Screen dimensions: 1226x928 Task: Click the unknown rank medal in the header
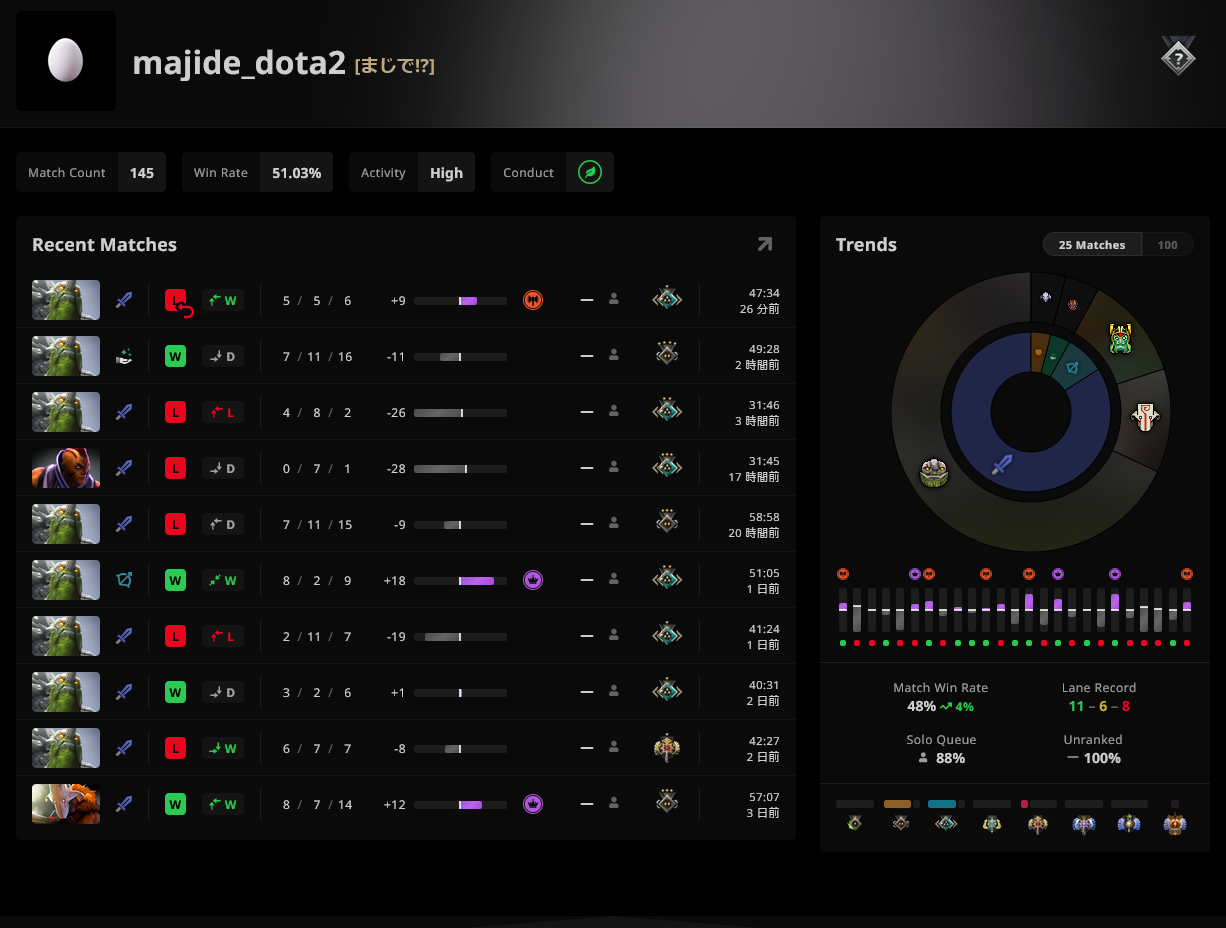point(1178,56)
